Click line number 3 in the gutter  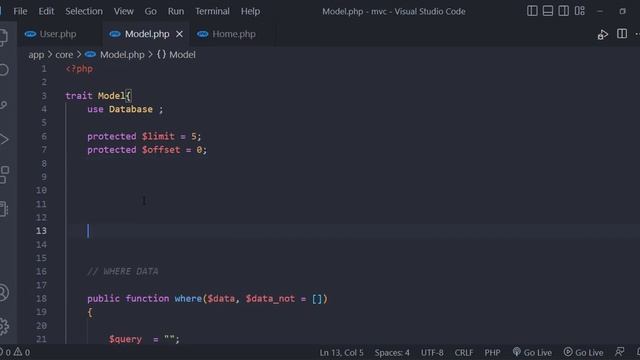tap(44, 96)
